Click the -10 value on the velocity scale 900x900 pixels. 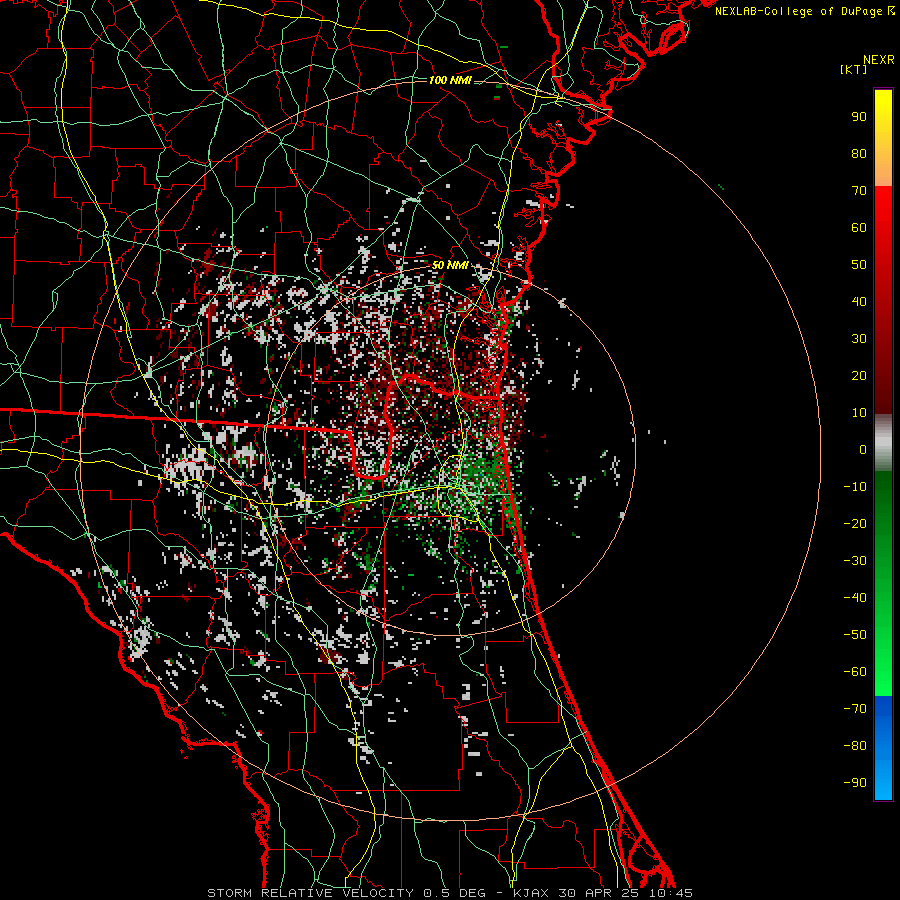pos(855,487)
